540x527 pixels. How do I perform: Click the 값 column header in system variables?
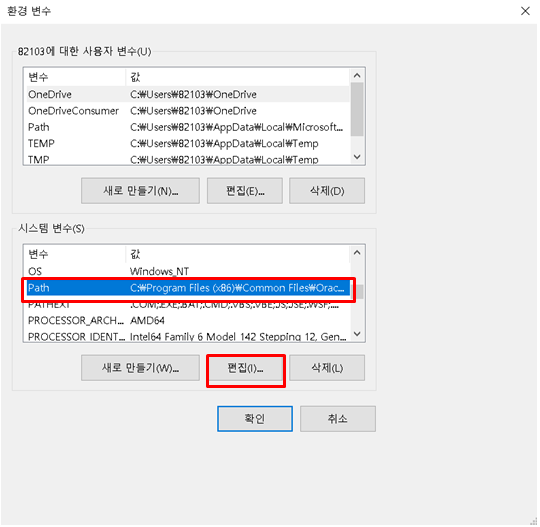click(238, 254)
